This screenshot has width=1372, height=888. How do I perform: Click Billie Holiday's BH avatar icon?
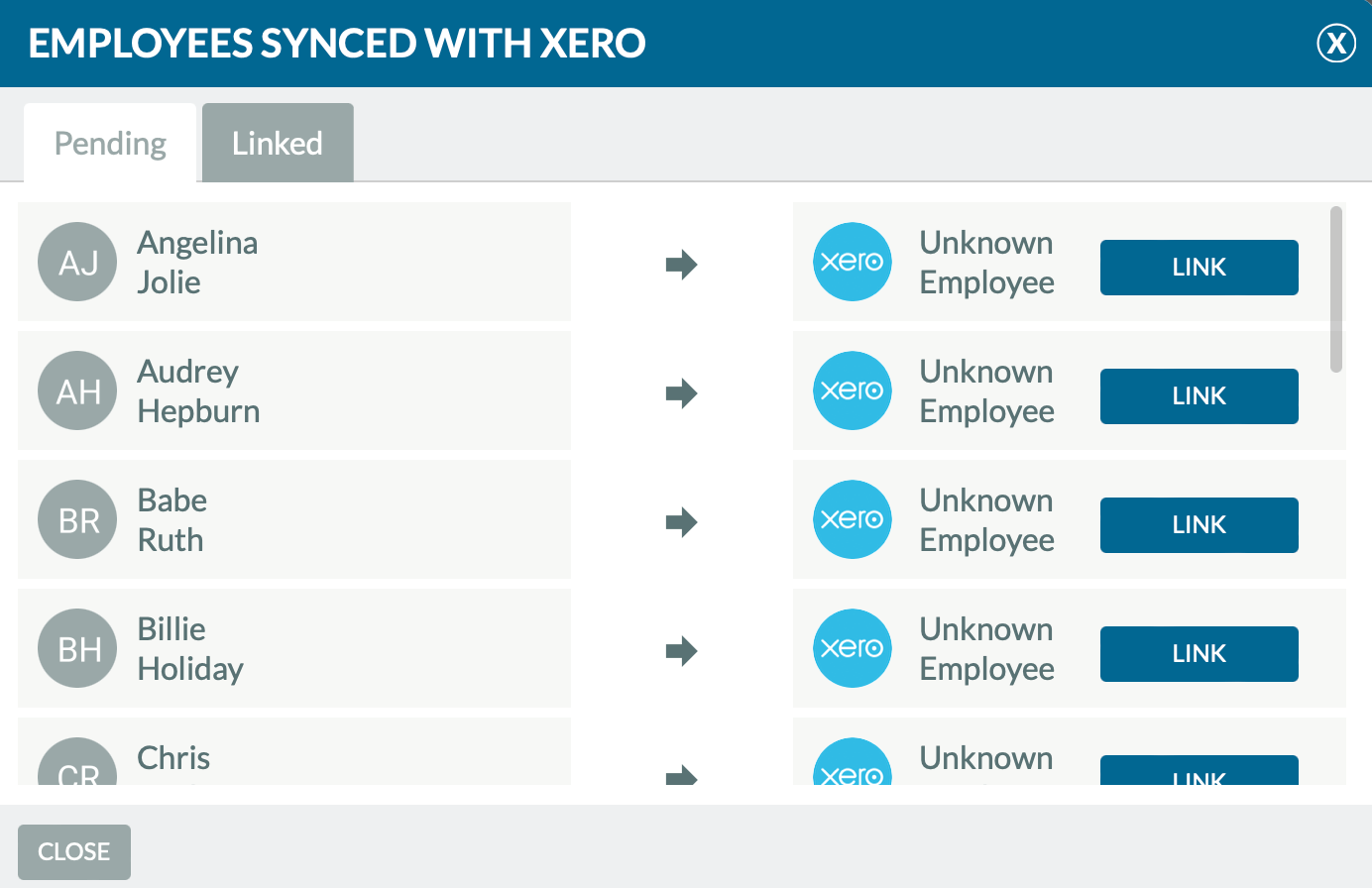(x=77, y=648)
